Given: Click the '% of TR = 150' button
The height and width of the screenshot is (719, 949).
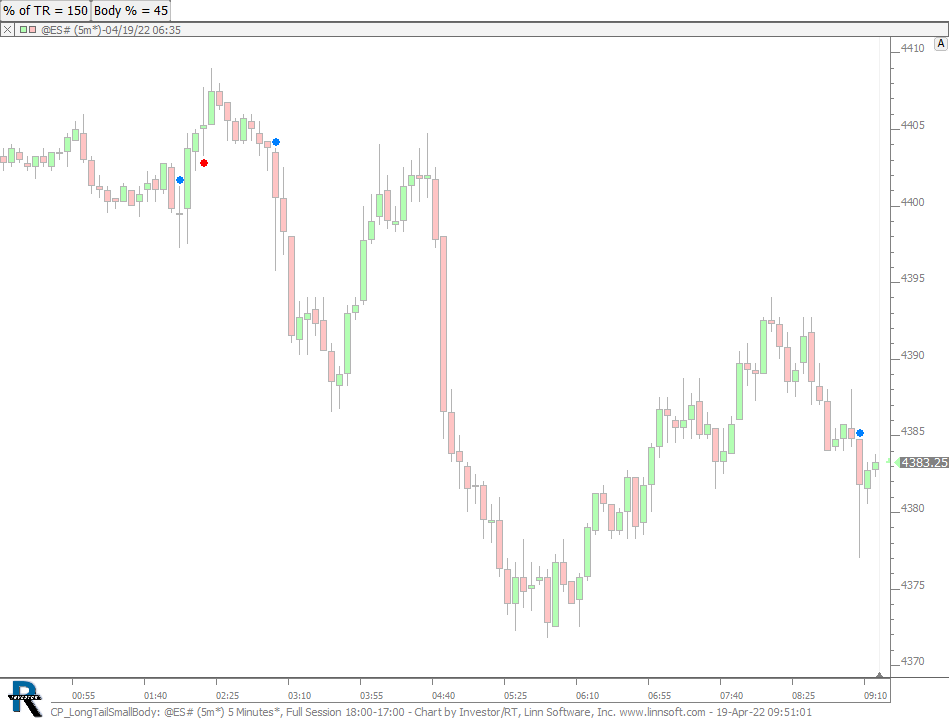Looking at the screenshot, I should pos(45,10).
